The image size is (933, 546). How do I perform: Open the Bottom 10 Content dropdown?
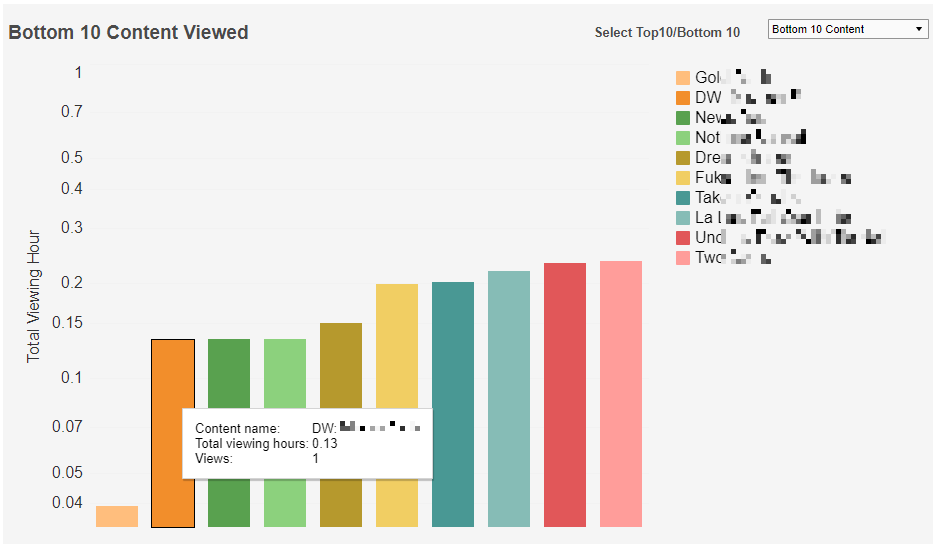tap(848, 30)
